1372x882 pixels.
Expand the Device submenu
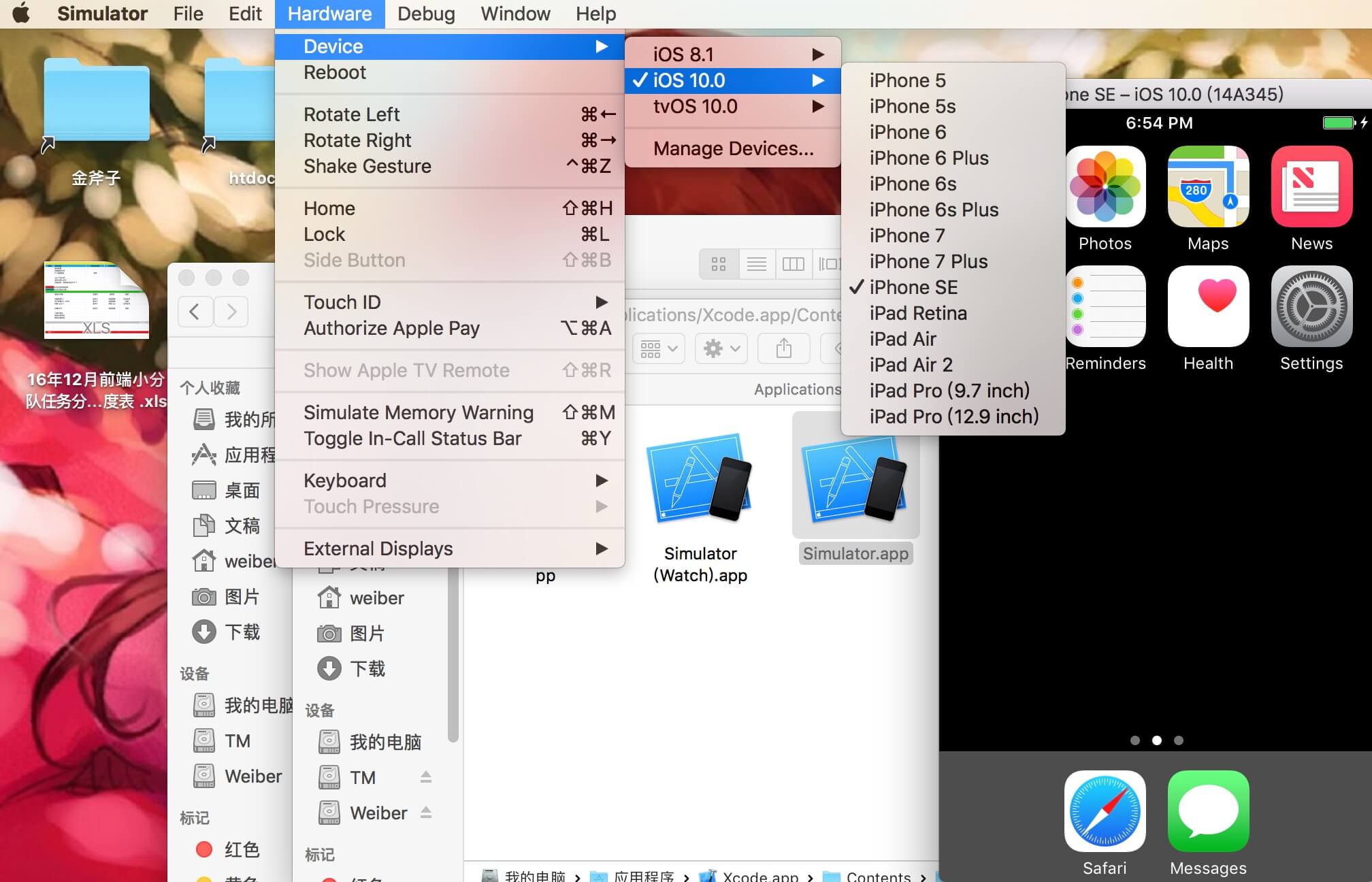pos(450,46)
